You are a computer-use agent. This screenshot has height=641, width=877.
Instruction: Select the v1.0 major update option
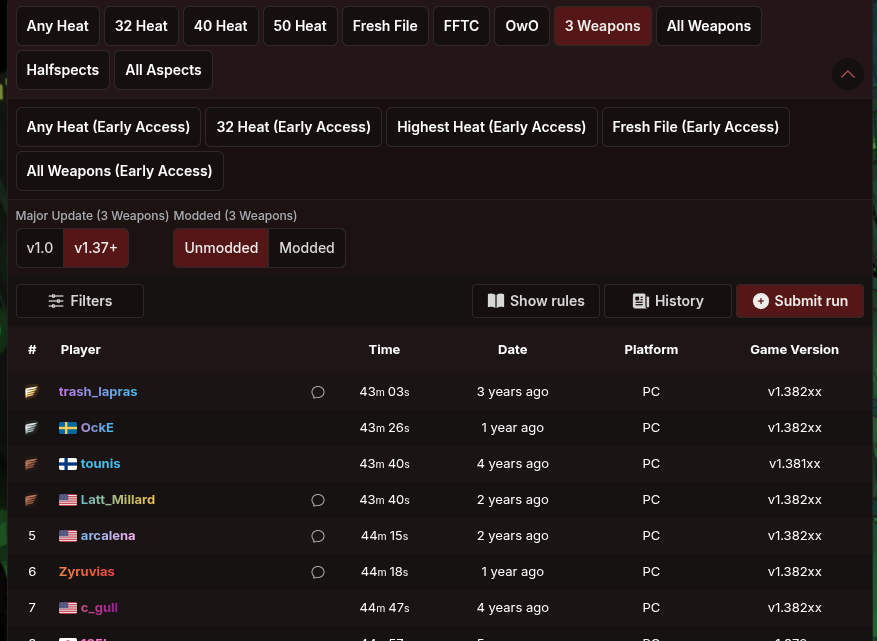[x=40, y=248]
